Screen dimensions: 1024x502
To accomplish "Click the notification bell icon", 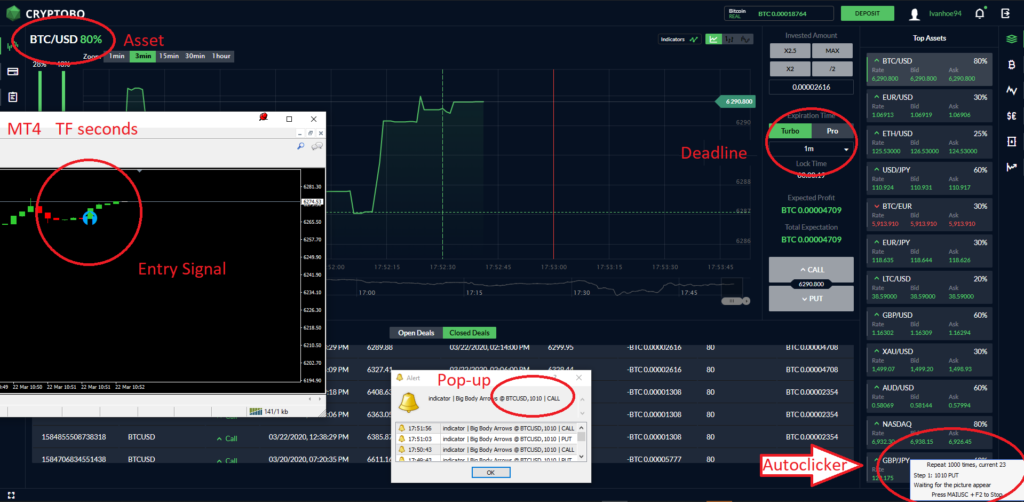I will pos(978,14).
